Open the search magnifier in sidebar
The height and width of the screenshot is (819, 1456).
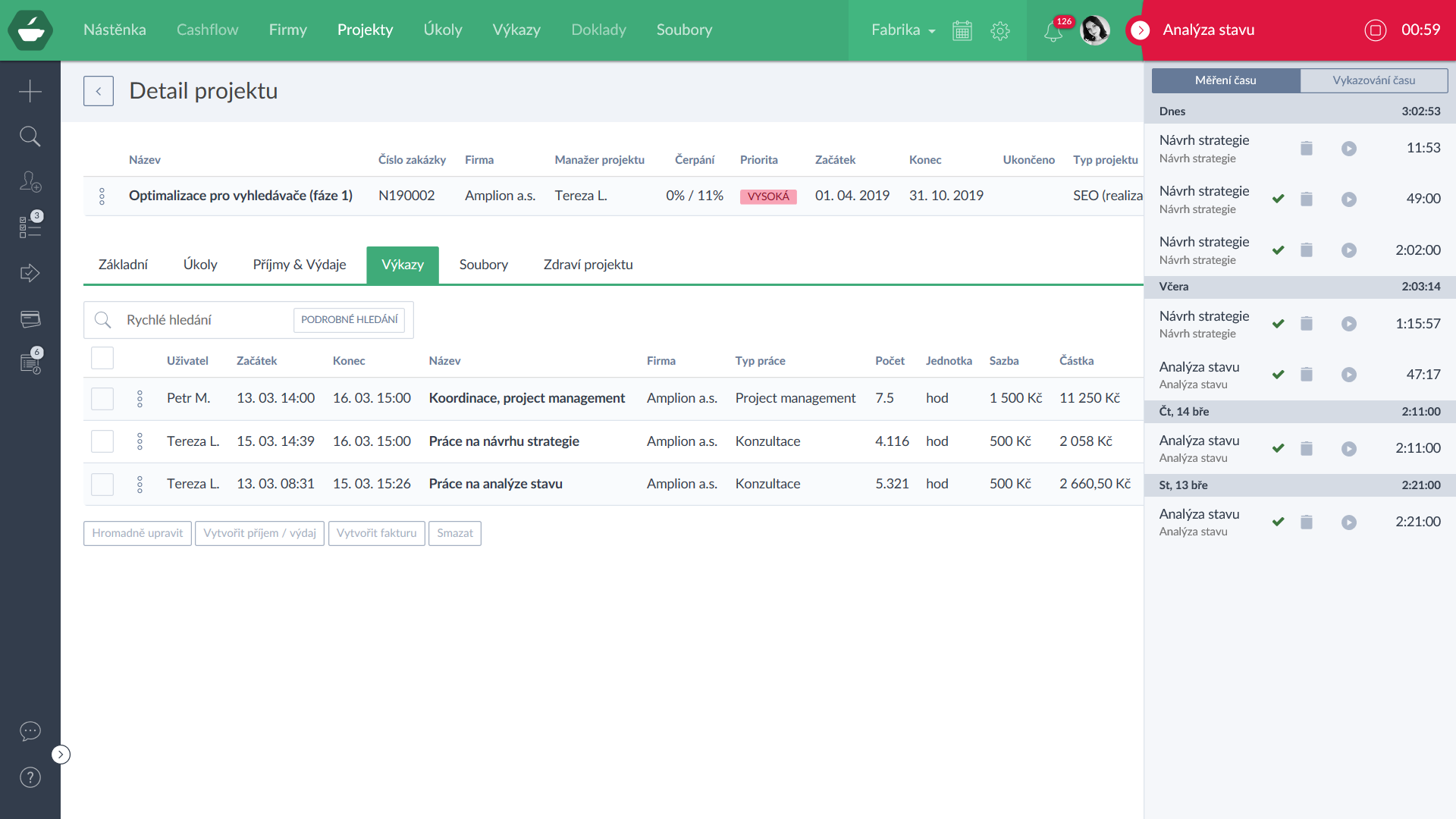30,136
